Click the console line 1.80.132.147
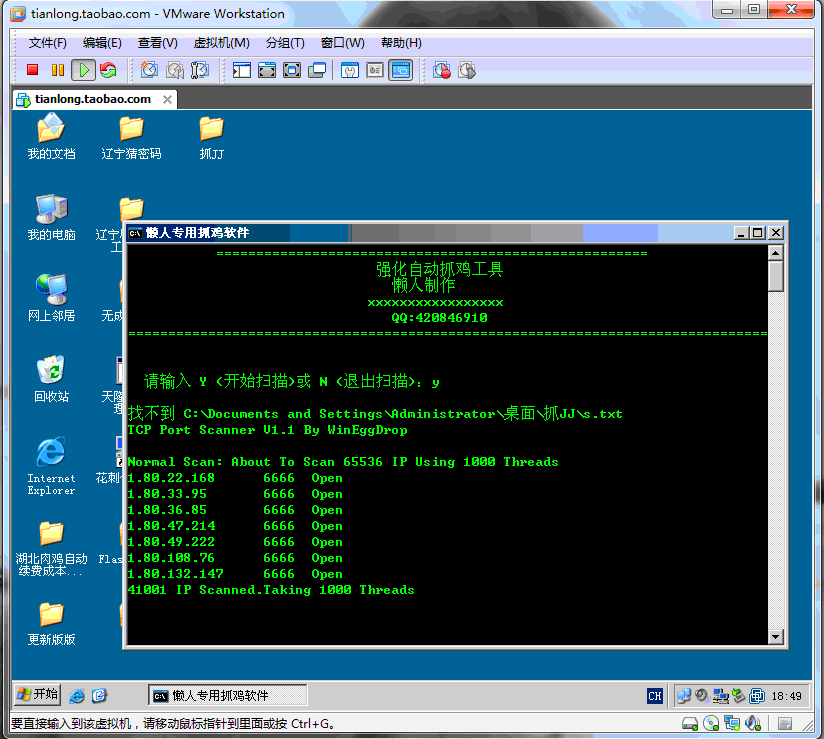 point(235,574)
